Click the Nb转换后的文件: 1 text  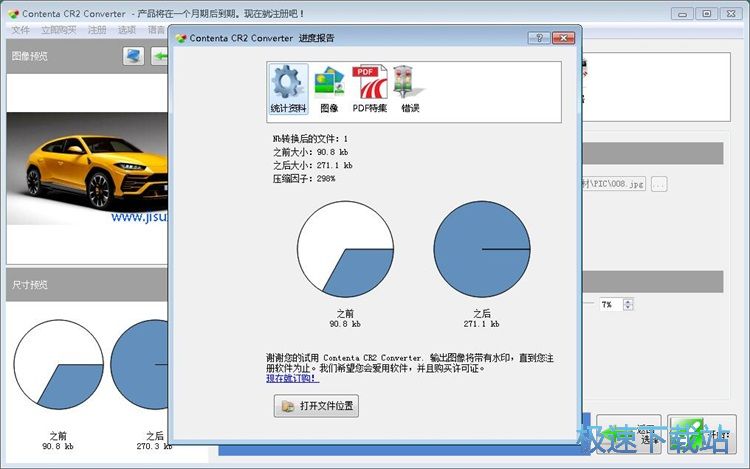310,139
